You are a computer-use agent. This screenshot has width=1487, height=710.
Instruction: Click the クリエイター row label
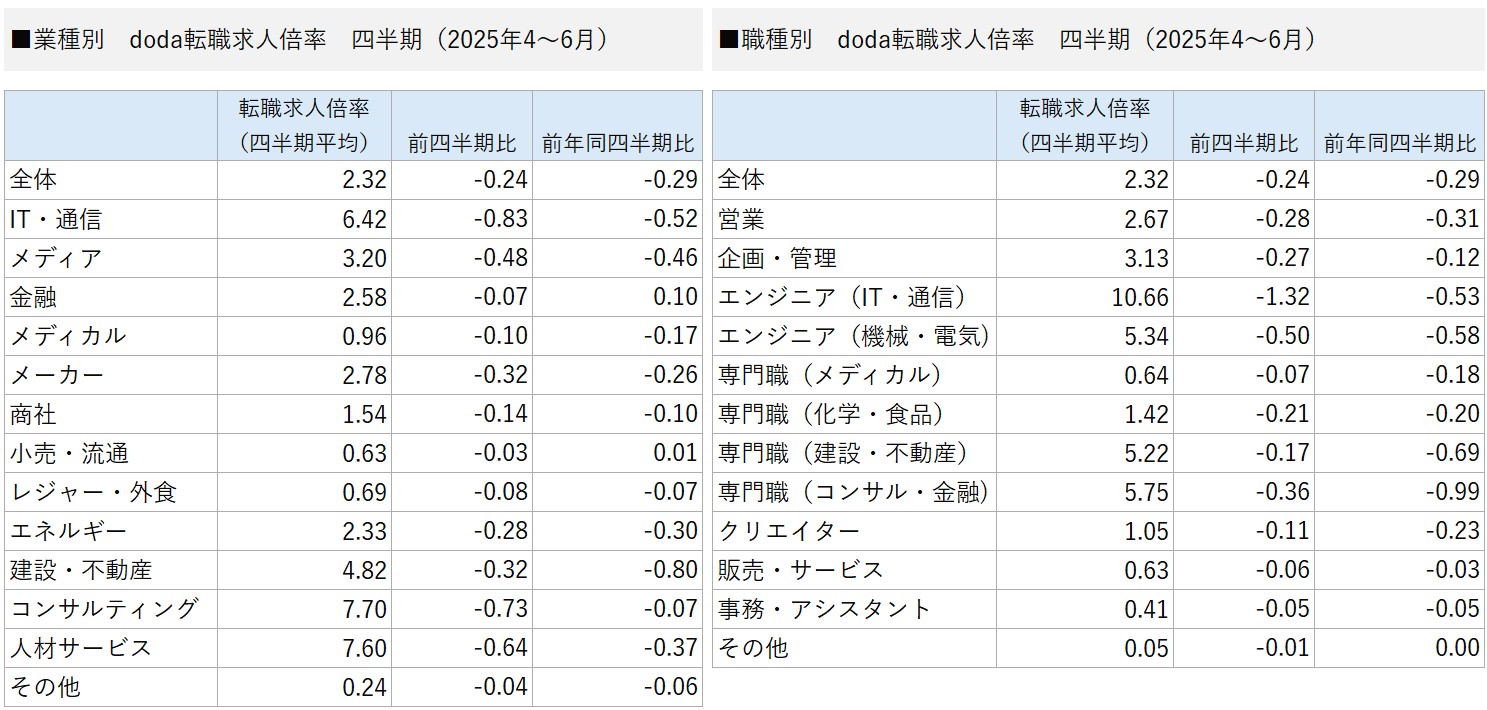click(x=788, y=531)
